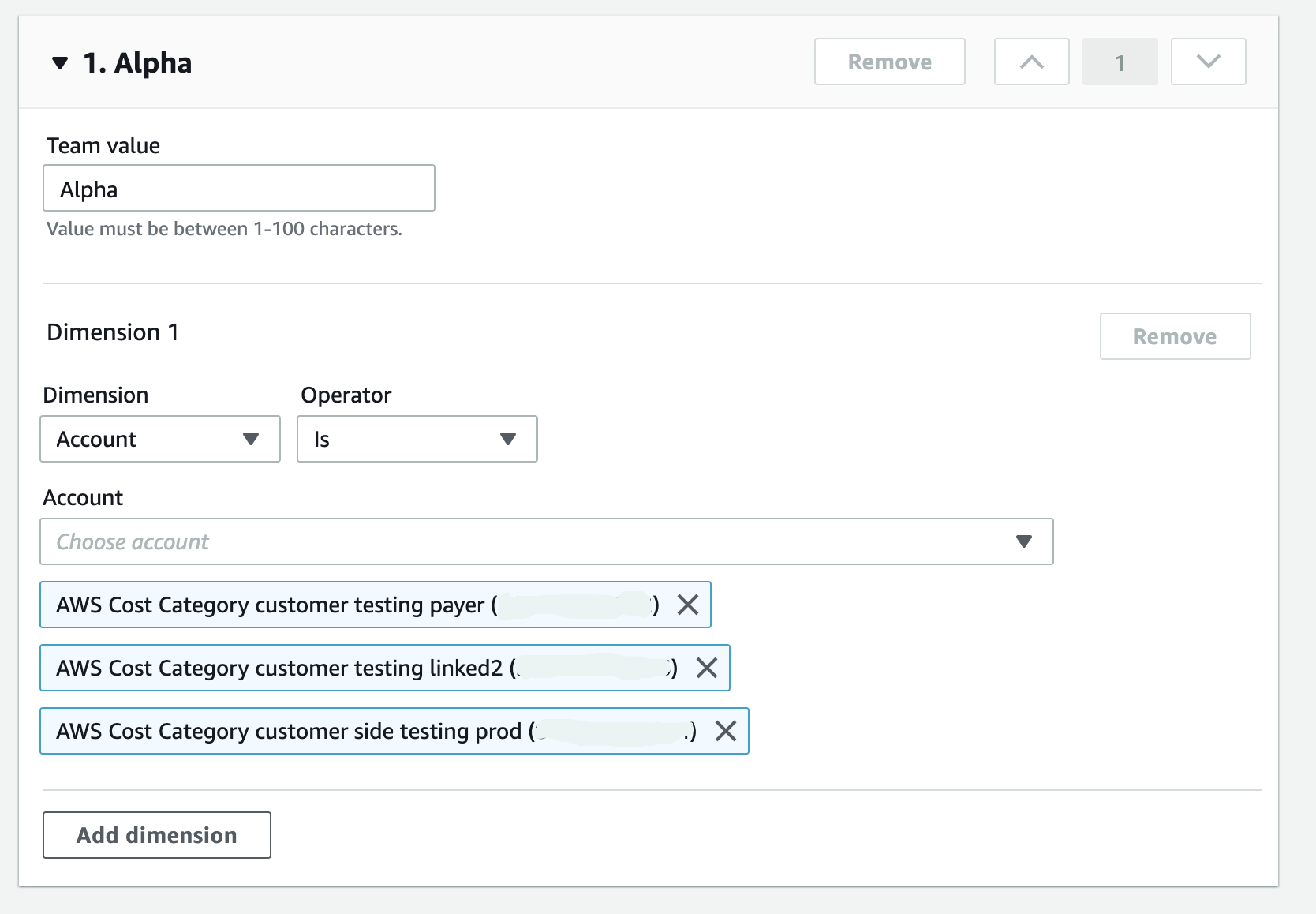Remove the customer testing linked2 account chip
The image size is (1316, 914).
pos(707,668)
